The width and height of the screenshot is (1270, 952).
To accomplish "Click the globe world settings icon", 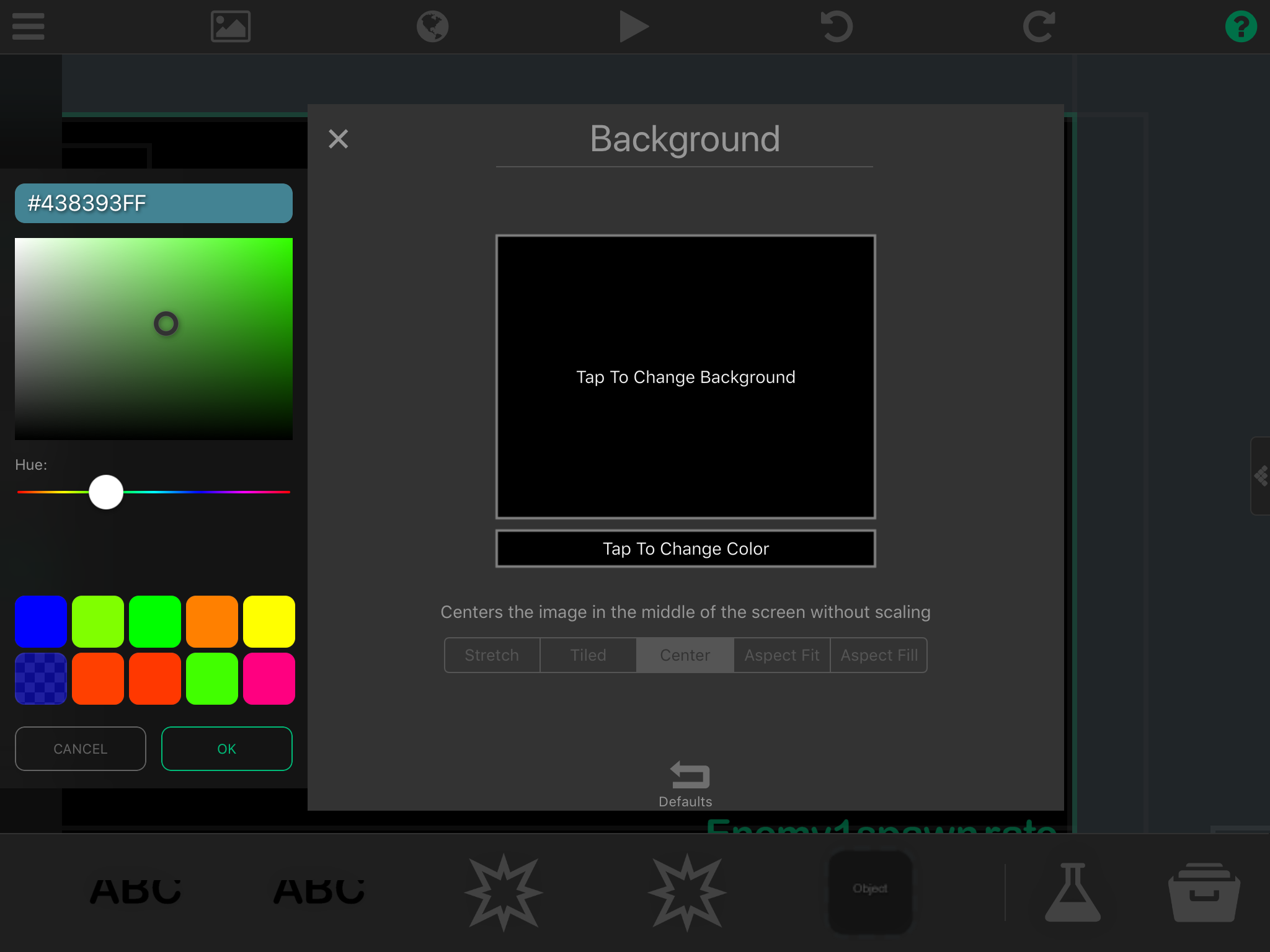I will 432,27.
